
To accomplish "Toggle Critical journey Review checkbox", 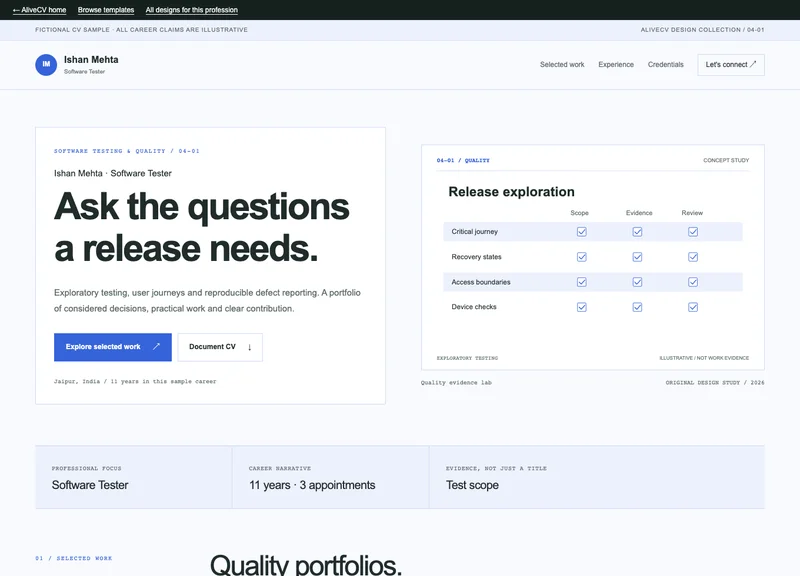I will click(x=693, y=232).
